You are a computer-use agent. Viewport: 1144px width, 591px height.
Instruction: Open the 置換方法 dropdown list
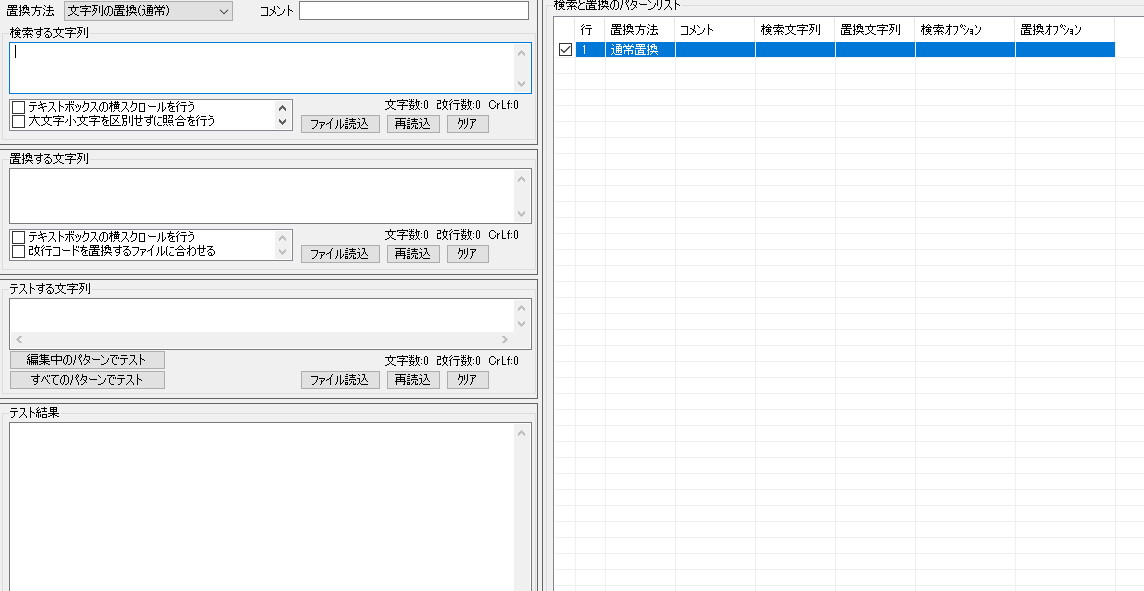[148, 11]
